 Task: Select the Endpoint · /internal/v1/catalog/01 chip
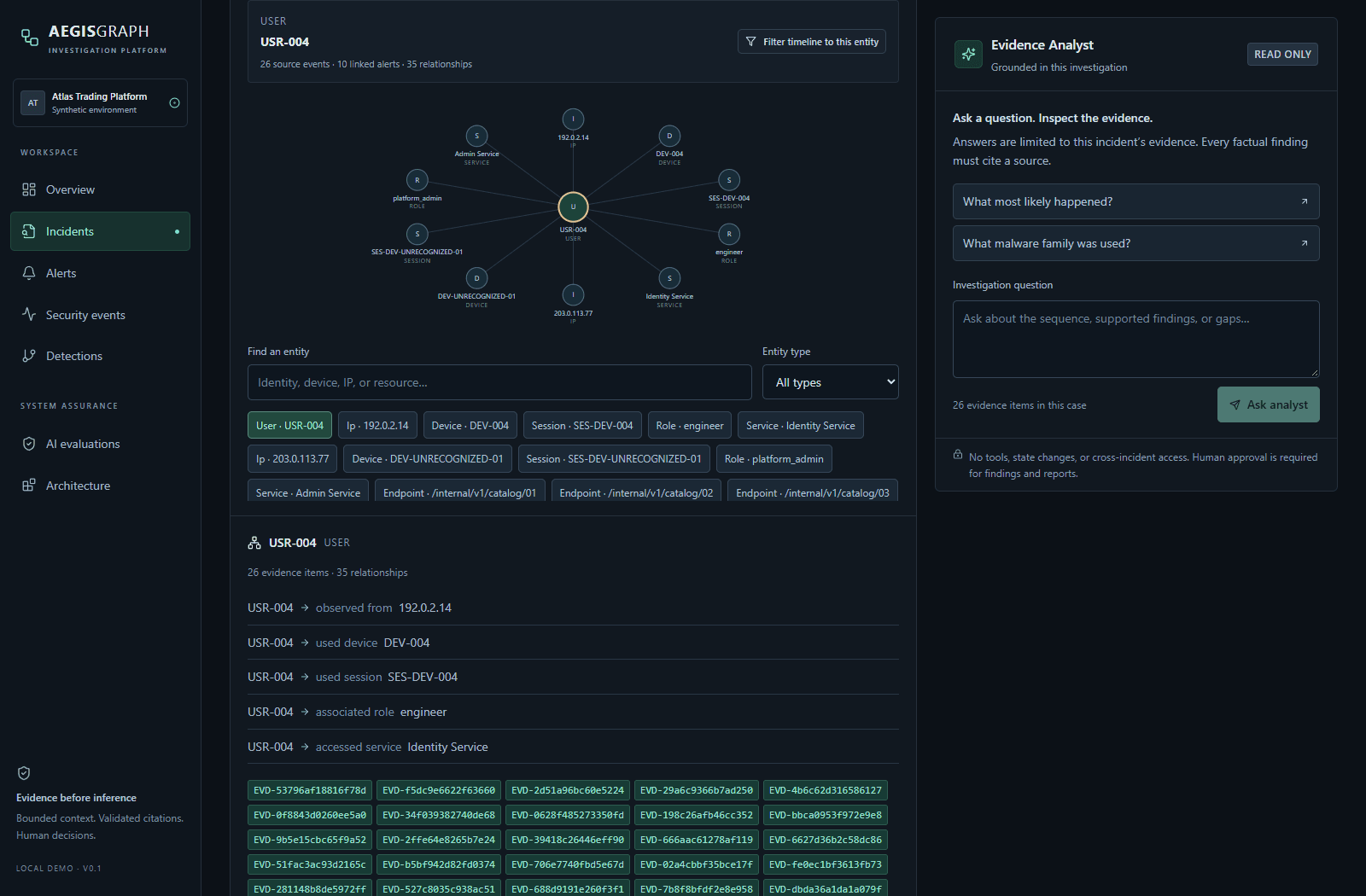pyautogui.click(x=460, y=491)
